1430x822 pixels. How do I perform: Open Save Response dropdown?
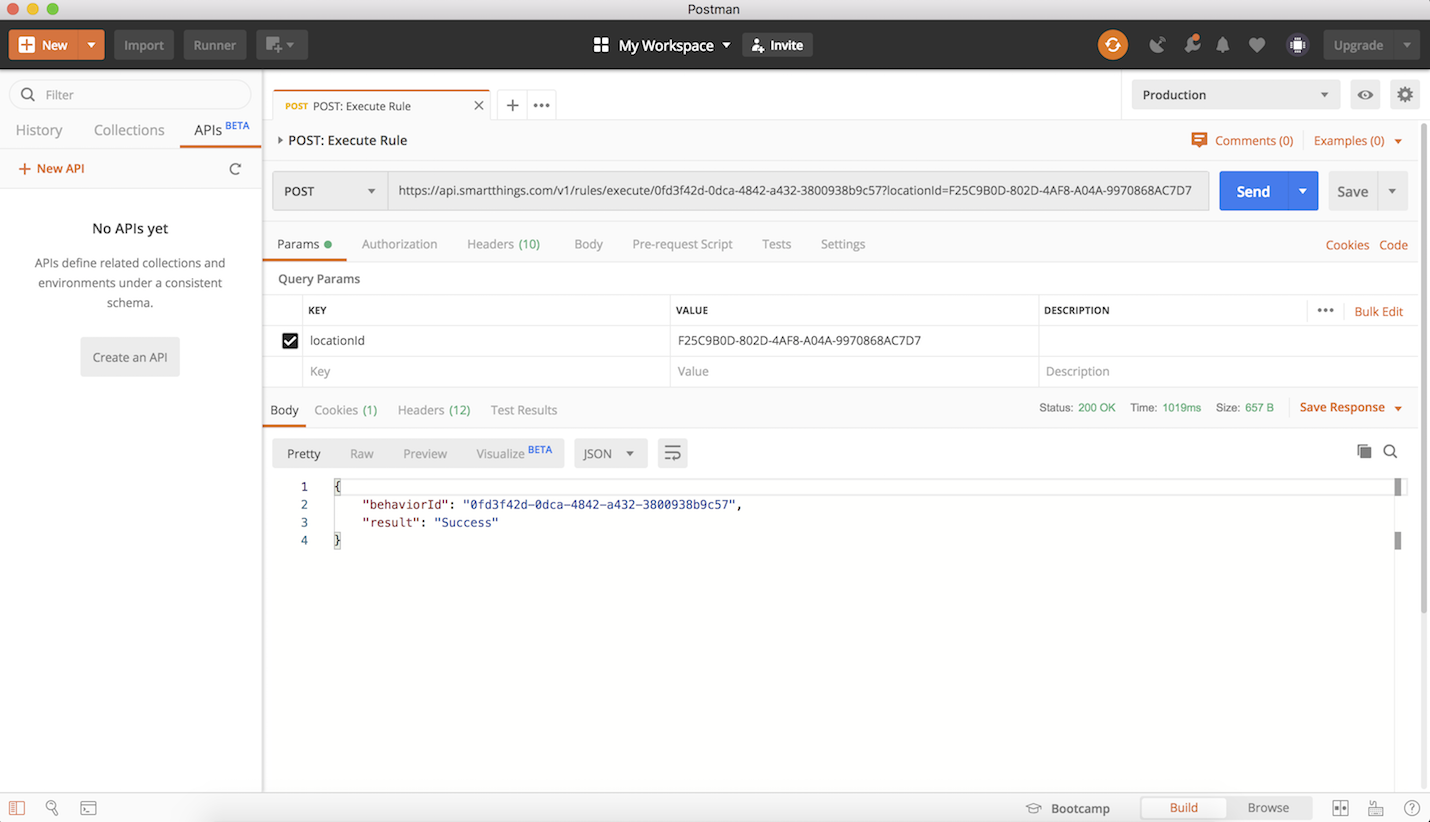click(x=1351, y=408)
